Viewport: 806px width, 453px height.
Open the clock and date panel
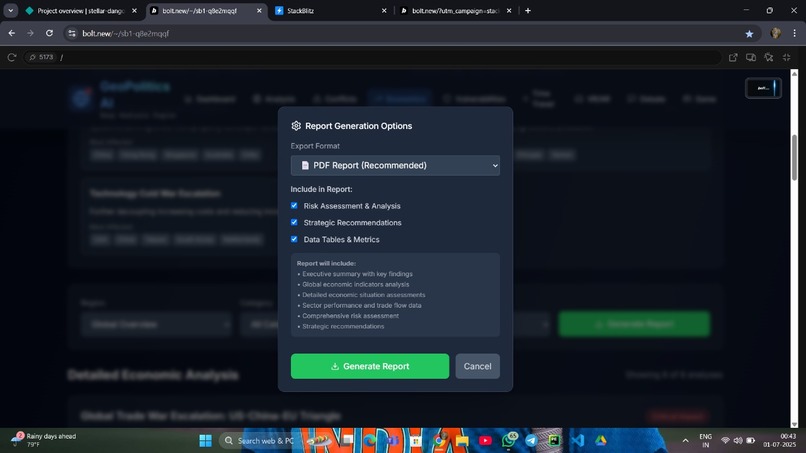[x=779, y=441]
